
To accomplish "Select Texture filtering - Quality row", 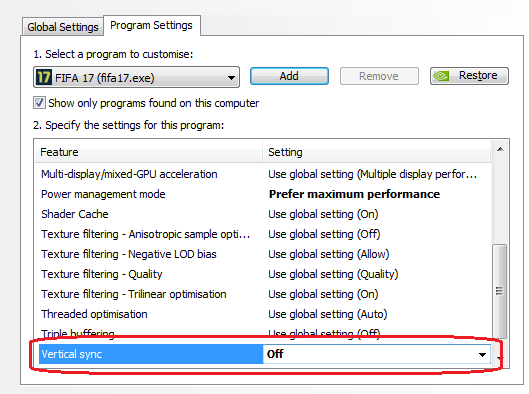I will (263, 274).
